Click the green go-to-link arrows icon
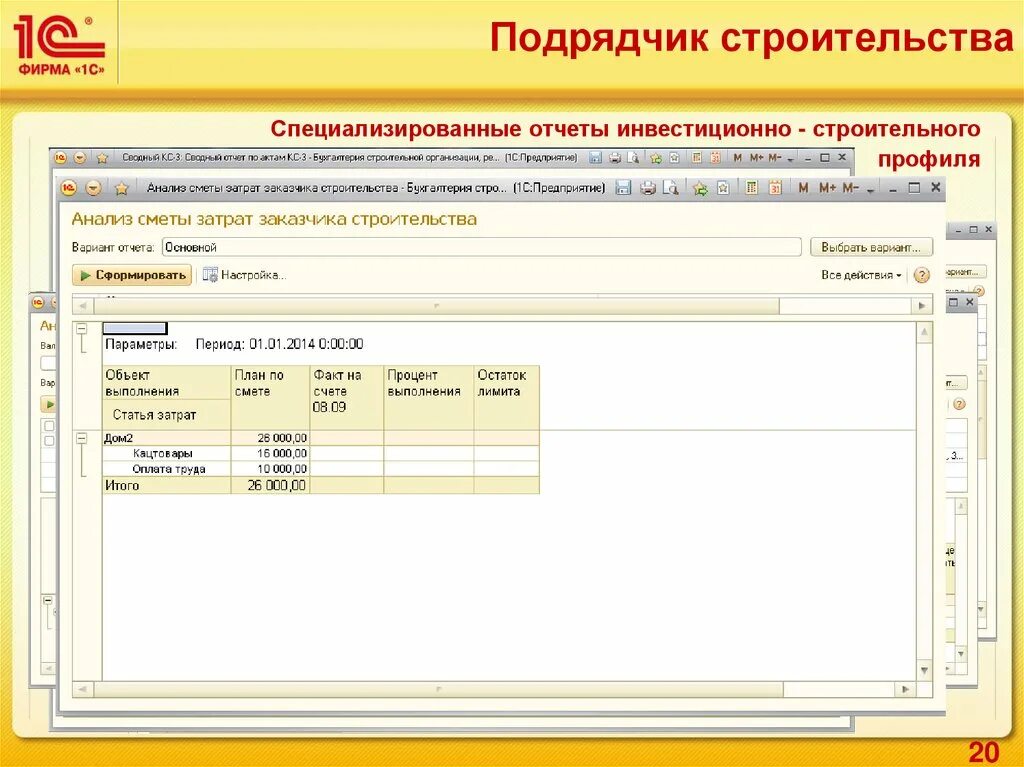1024x767 pixels. (699, 188)
